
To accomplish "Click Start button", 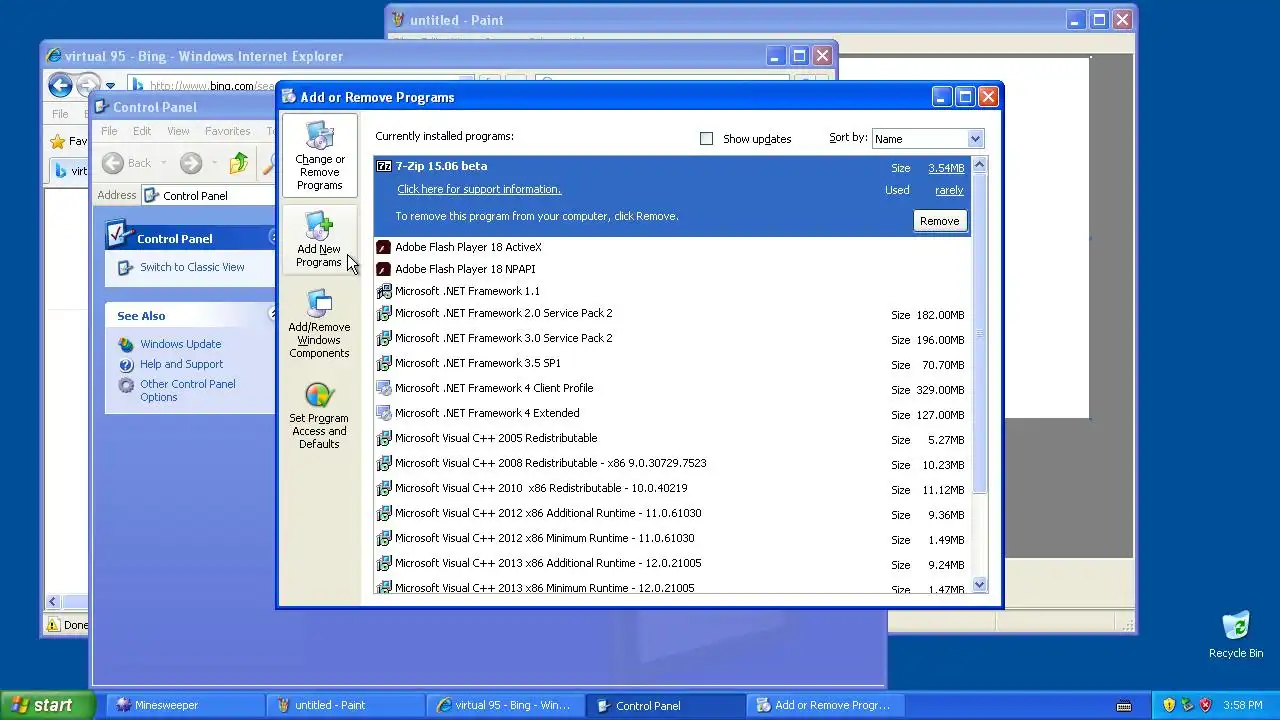I will coord(47,705).
